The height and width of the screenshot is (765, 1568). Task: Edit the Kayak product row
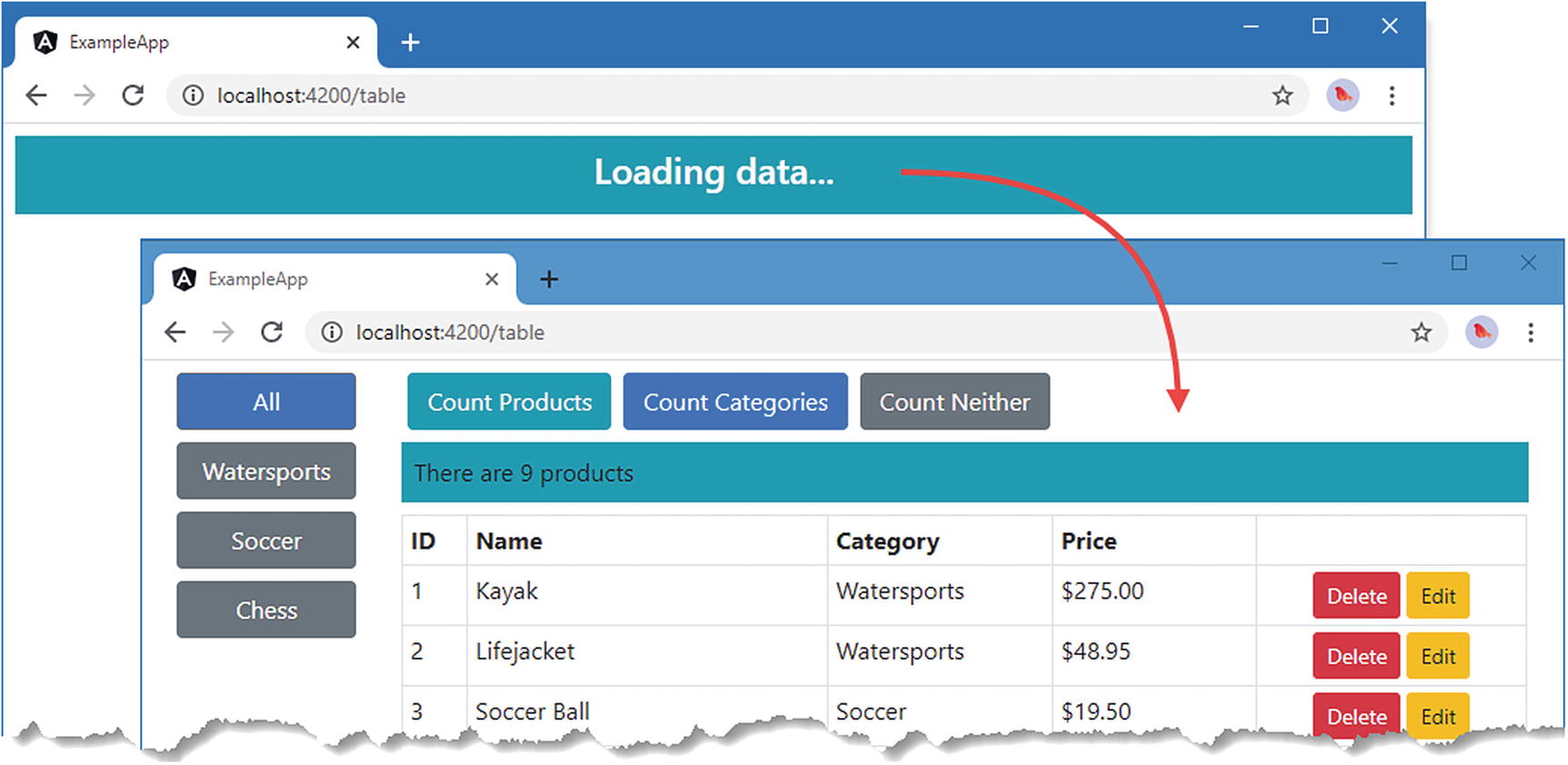(x=1438, y=595)
